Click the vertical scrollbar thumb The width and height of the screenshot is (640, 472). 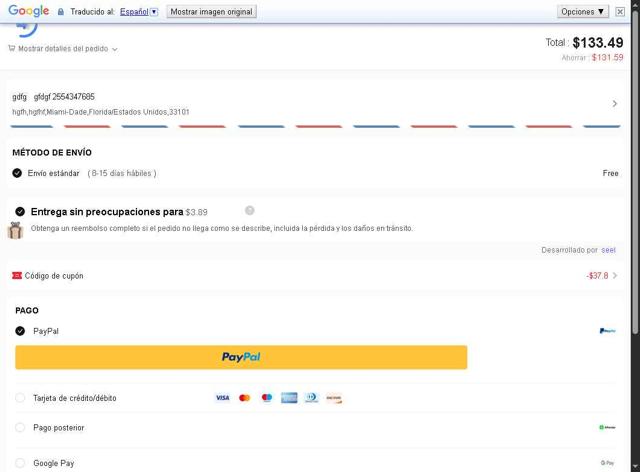click(635, 171)
